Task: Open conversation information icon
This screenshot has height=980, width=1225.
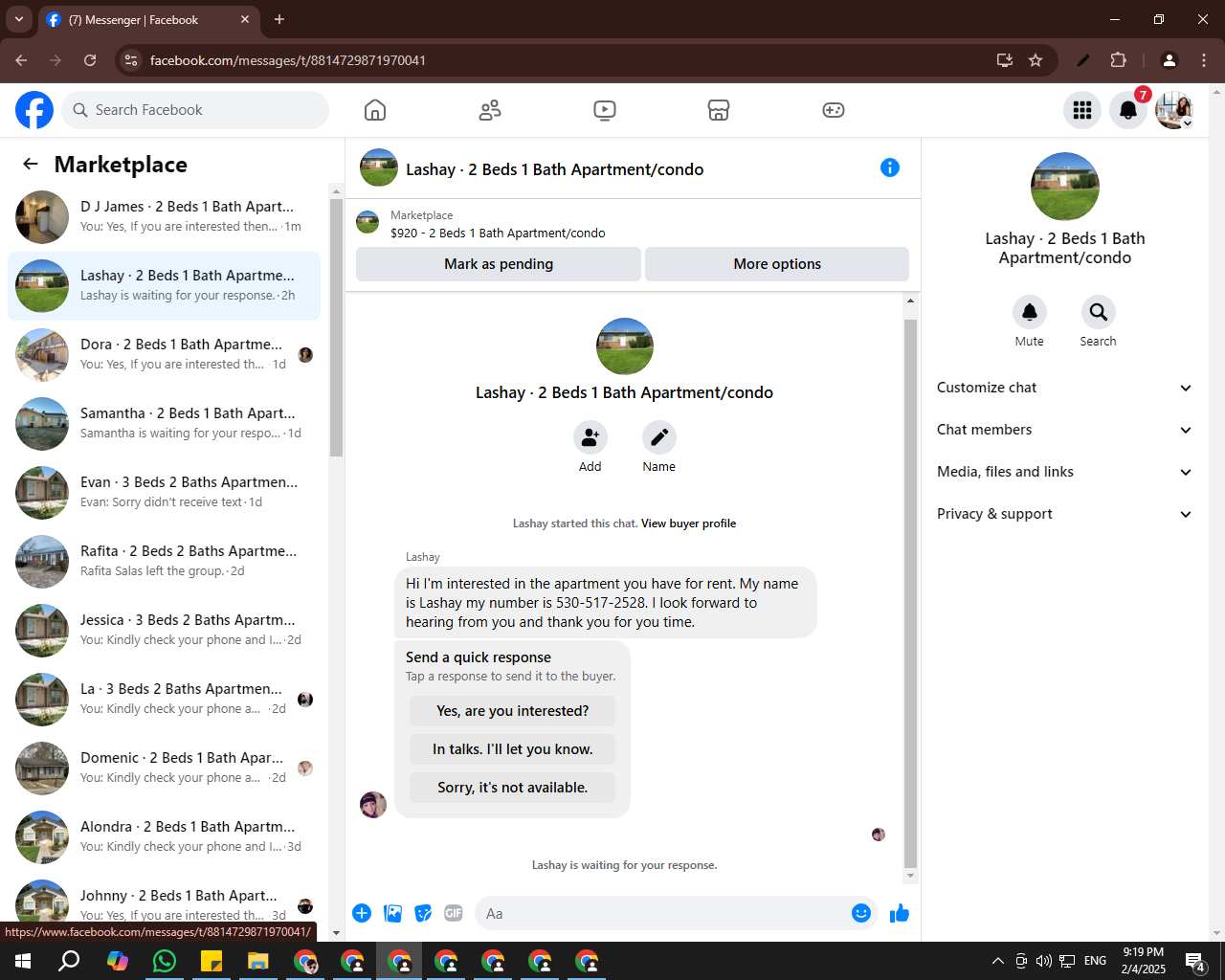Action: click(890, 167)
